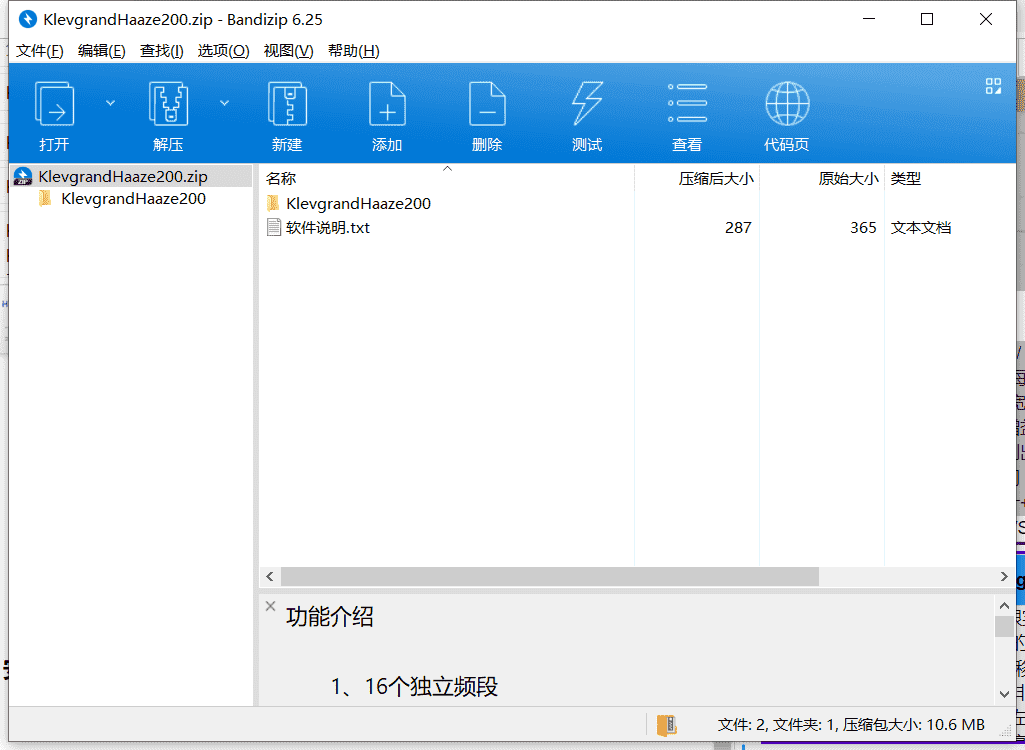This screenshot has width=1025, height=750.
Task: Close the Bandizip window
Action: click(986, 19)
